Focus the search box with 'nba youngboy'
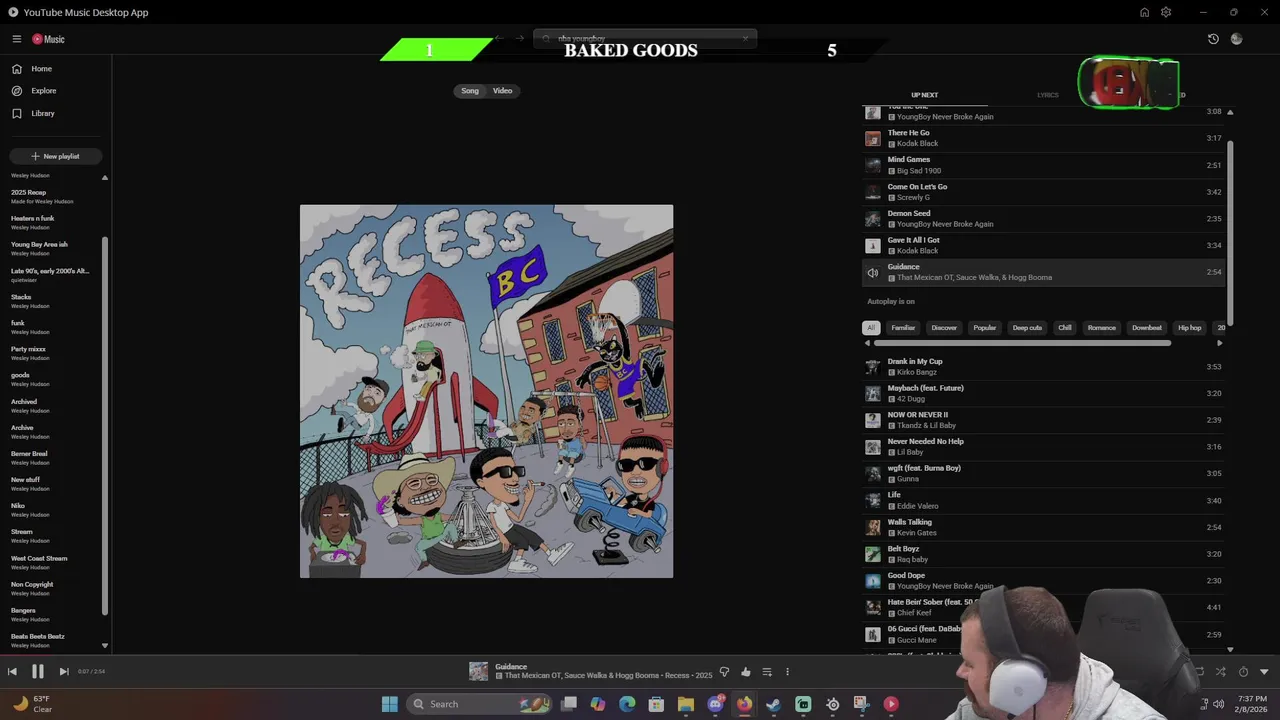The height and width of the screenshot is (720, 1280). point(645,39)
